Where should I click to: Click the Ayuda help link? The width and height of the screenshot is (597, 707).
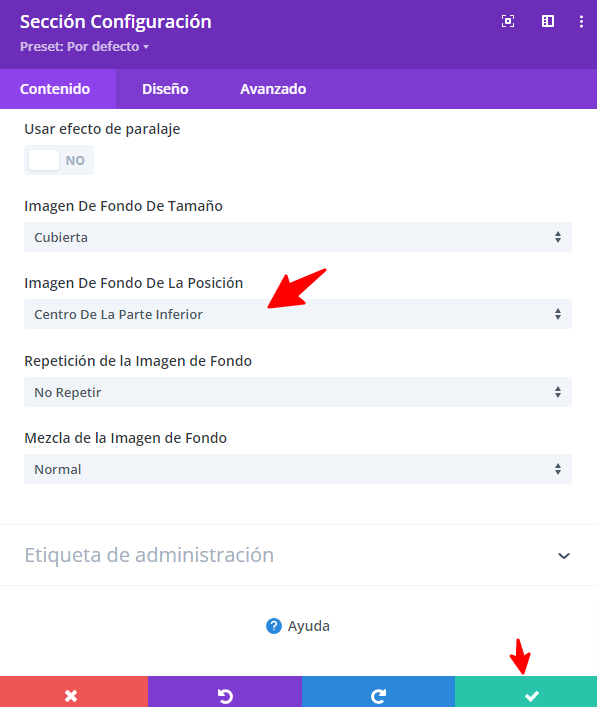click(308, 626)
